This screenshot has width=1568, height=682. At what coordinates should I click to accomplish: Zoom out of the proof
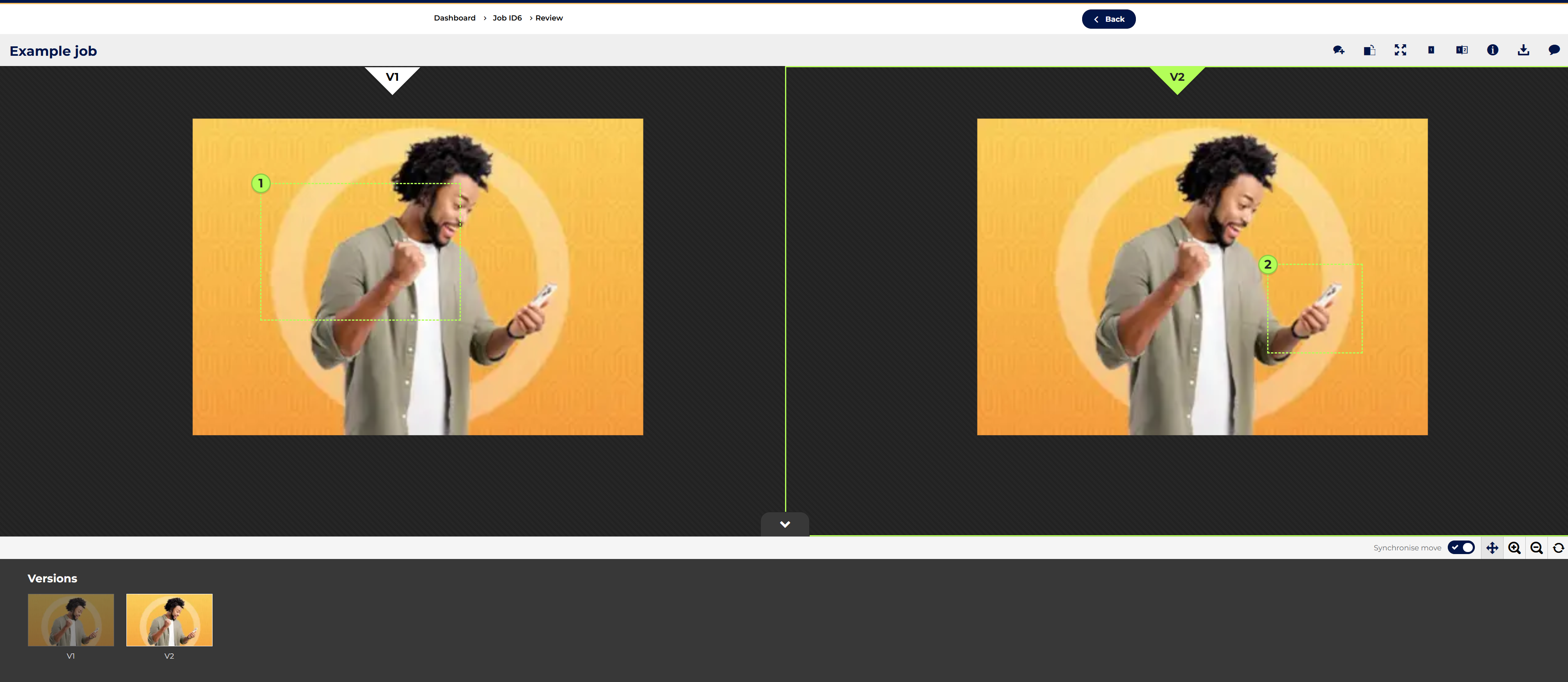point(1537,547)
